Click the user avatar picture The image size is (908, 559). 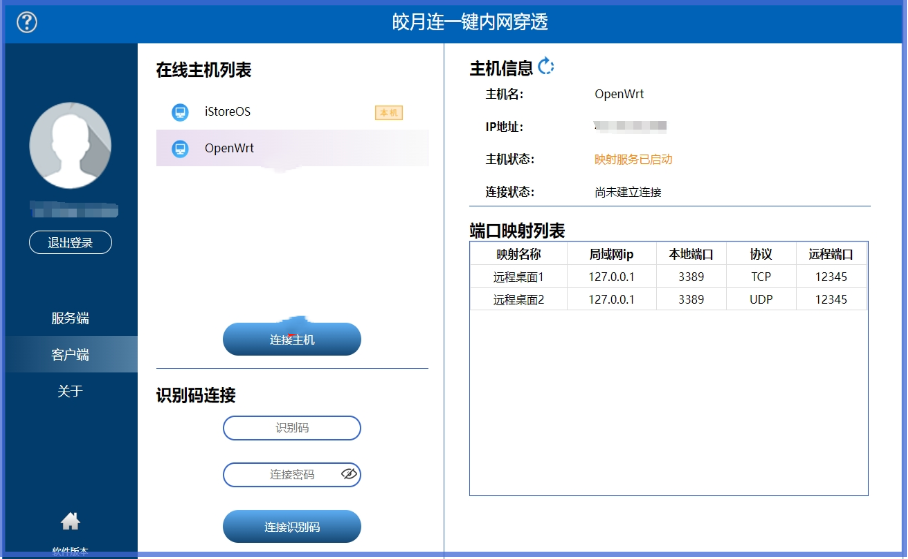[x=70, y=145]
